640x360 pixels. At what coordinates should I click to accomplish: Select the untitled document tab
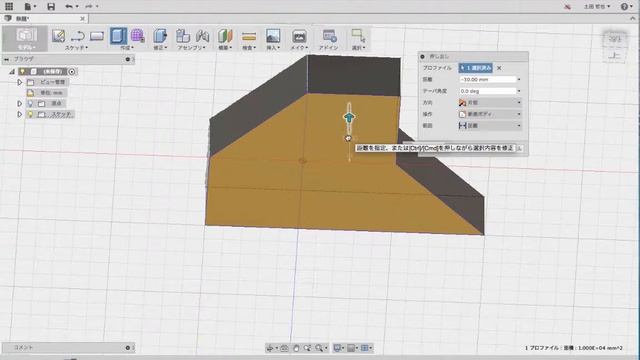[x=44, y=19]
